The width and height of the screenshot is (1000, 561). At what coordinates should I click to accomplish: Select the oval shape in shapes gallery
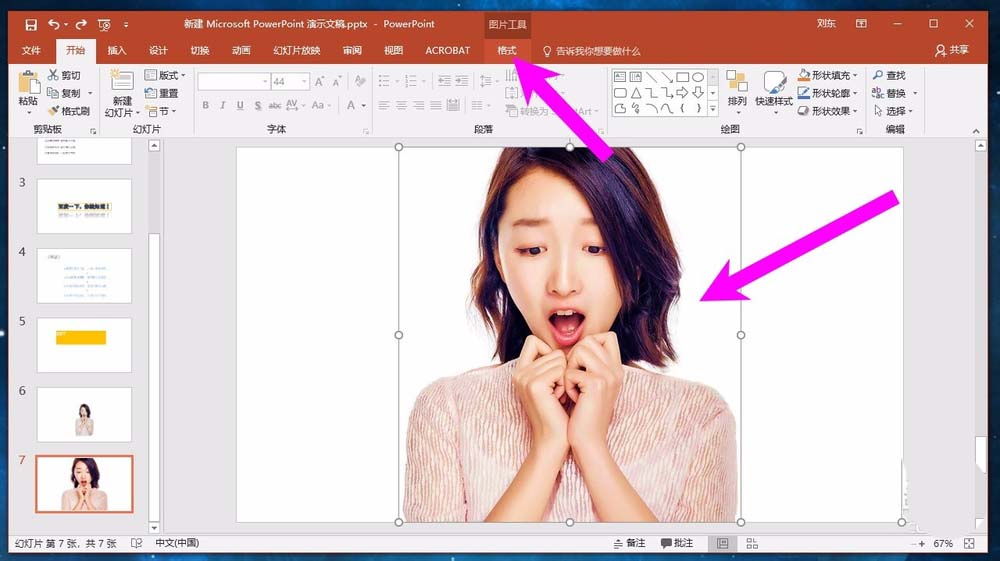(697, 77)
